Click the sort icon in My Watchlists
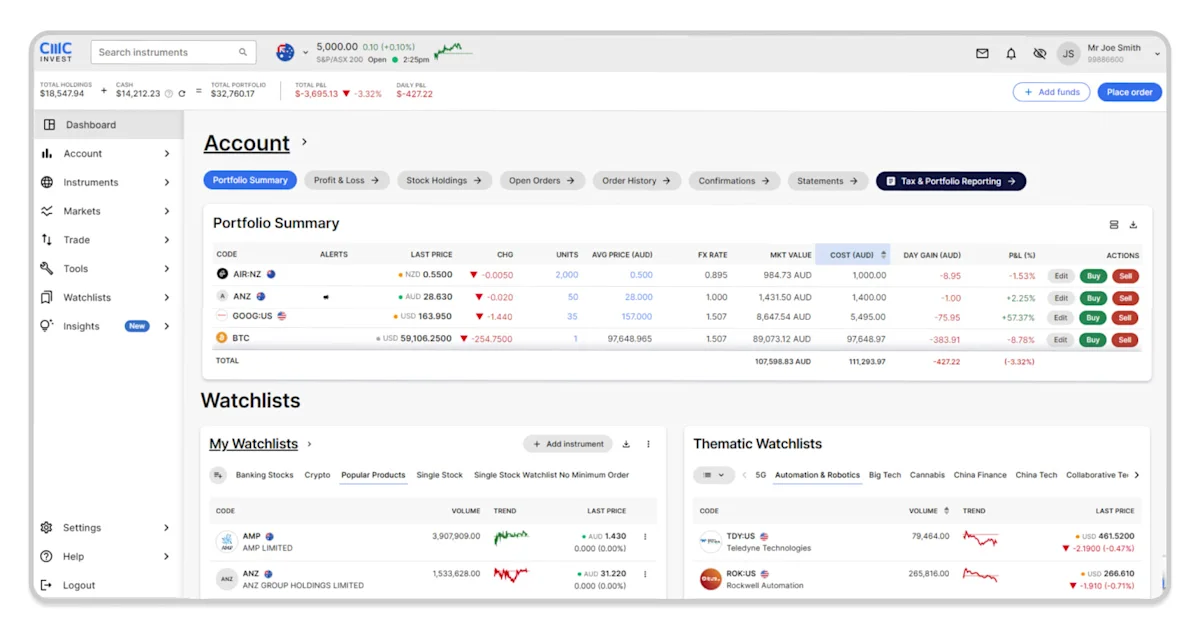The height and width of the screenshot is (634, 1200). (x=219, y=475)
